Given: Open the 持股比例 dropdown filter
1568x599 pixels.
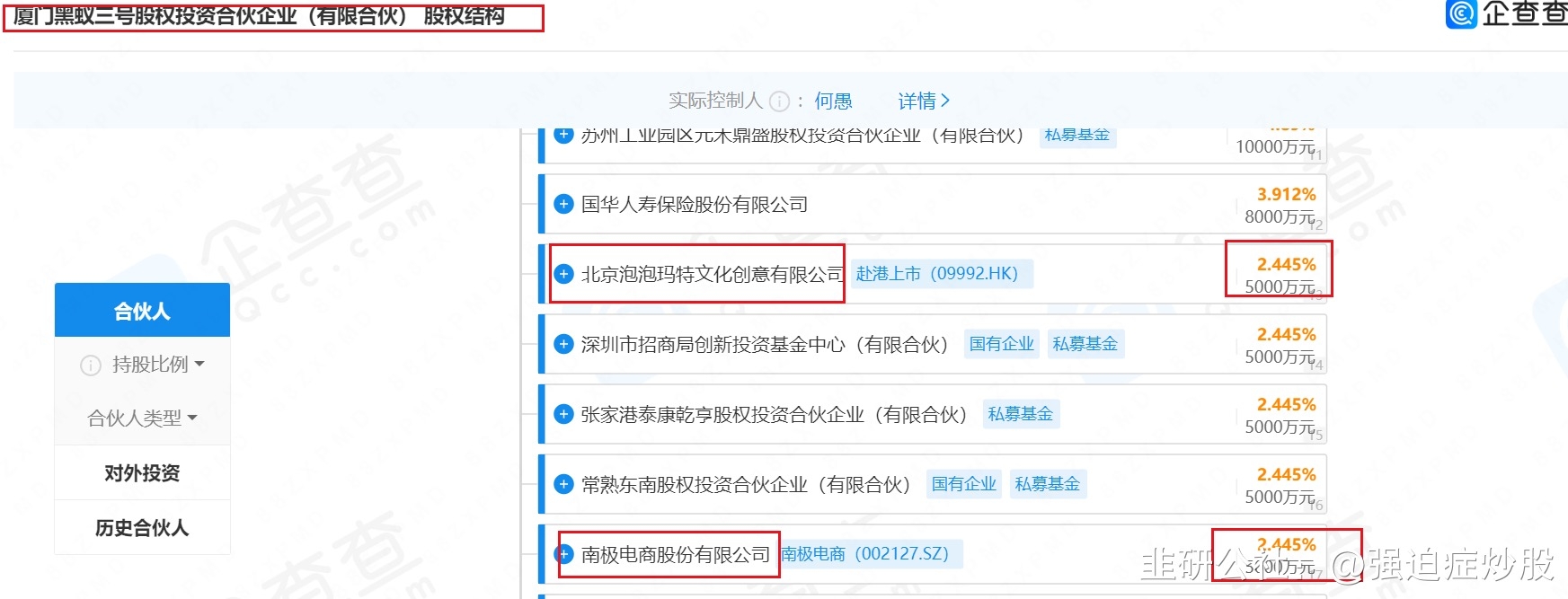Looking at the screenshot, I should point(159,364).
